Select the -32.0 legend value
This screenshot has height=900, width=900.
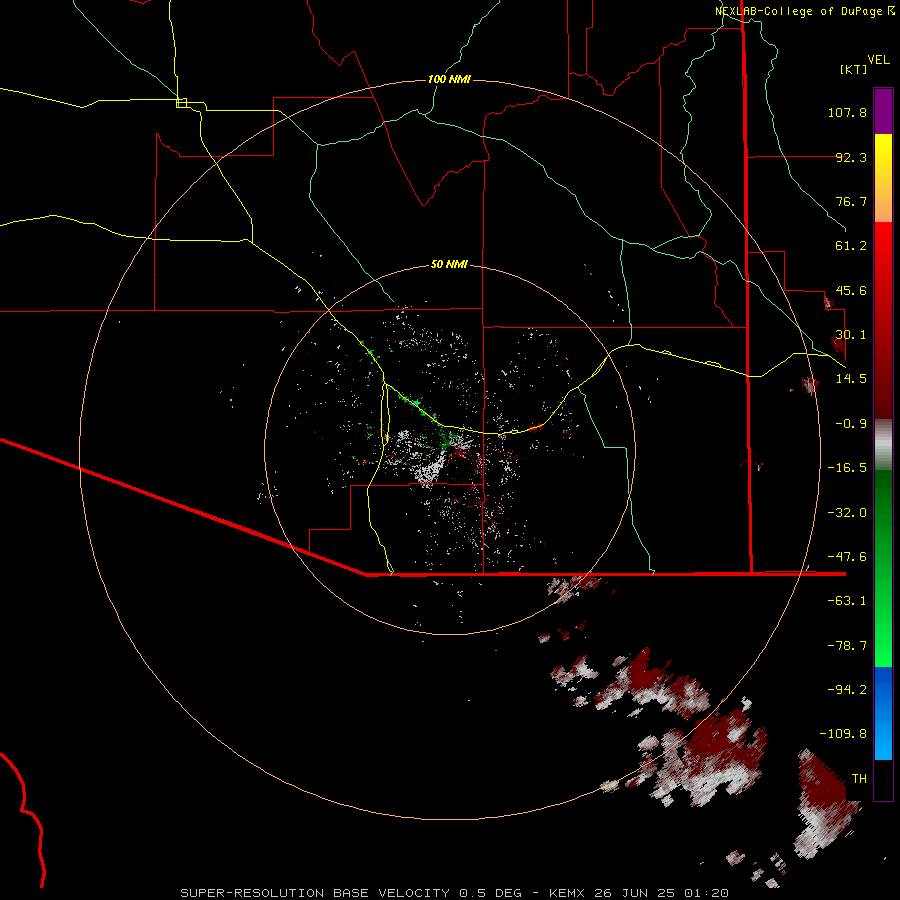point(847,513)
